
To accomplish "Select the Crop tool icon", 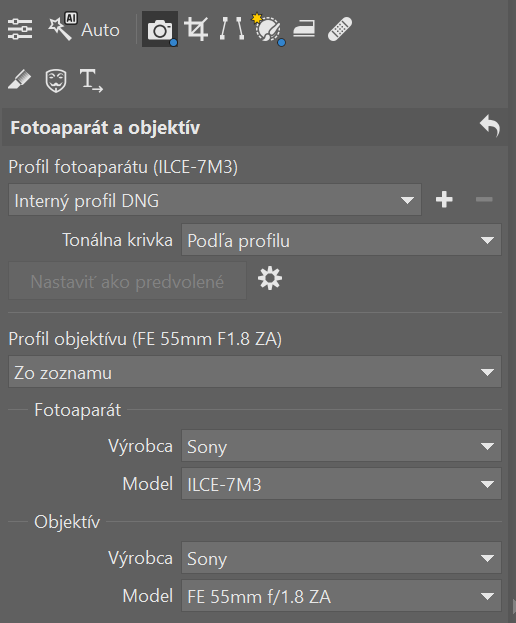I will (196, 29).
